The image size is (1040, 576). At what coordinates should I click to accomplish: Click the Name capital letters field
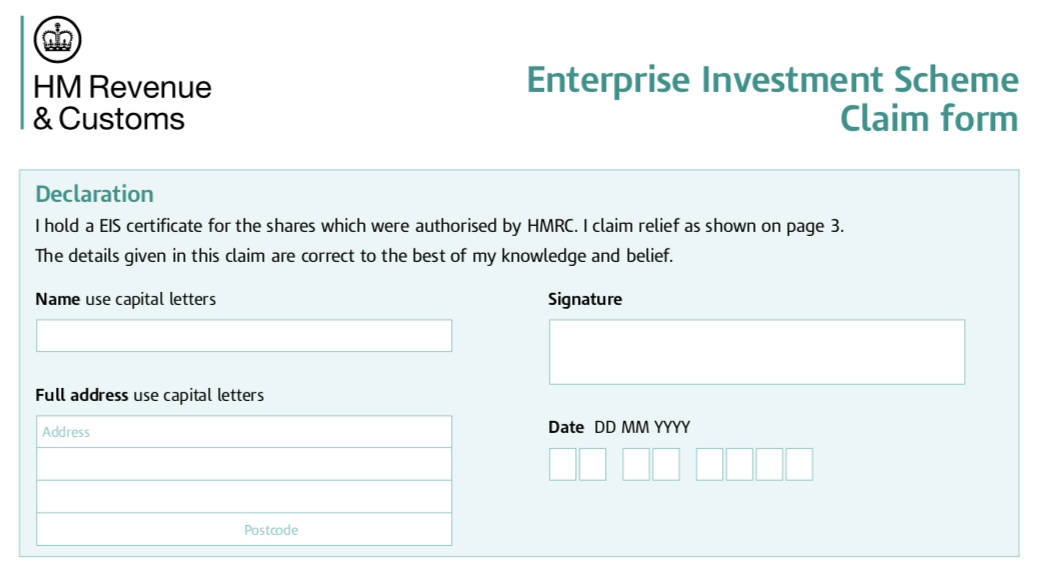244,336
